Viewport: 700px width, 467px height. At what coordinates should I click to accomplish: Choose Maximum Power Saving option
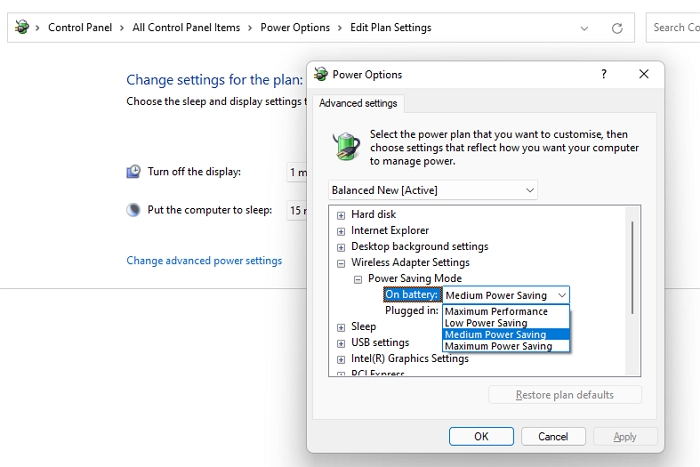506,346
